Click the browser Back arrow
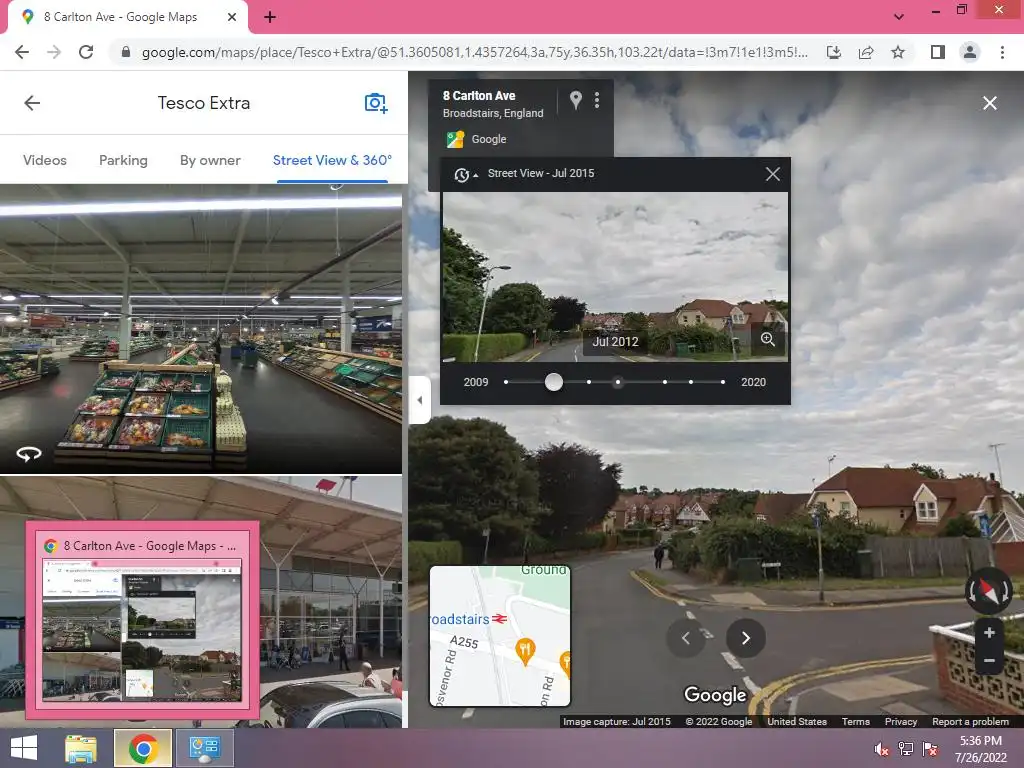The image size is (1024, 768). click(22, 52)
